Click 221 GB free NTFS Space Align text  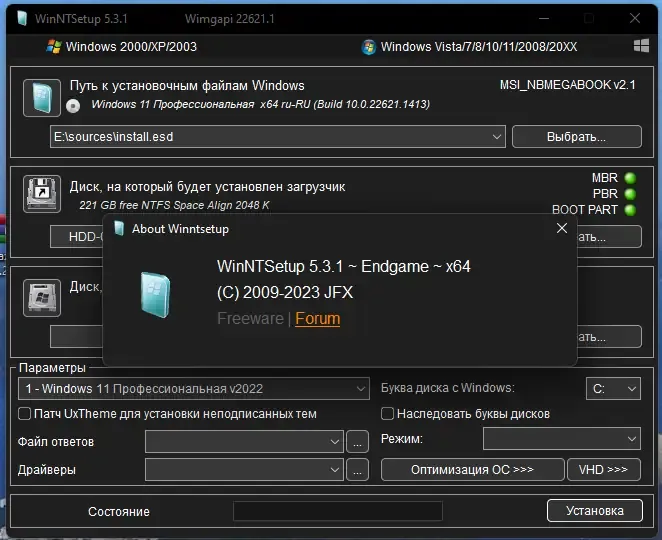[x=174, y=205]
